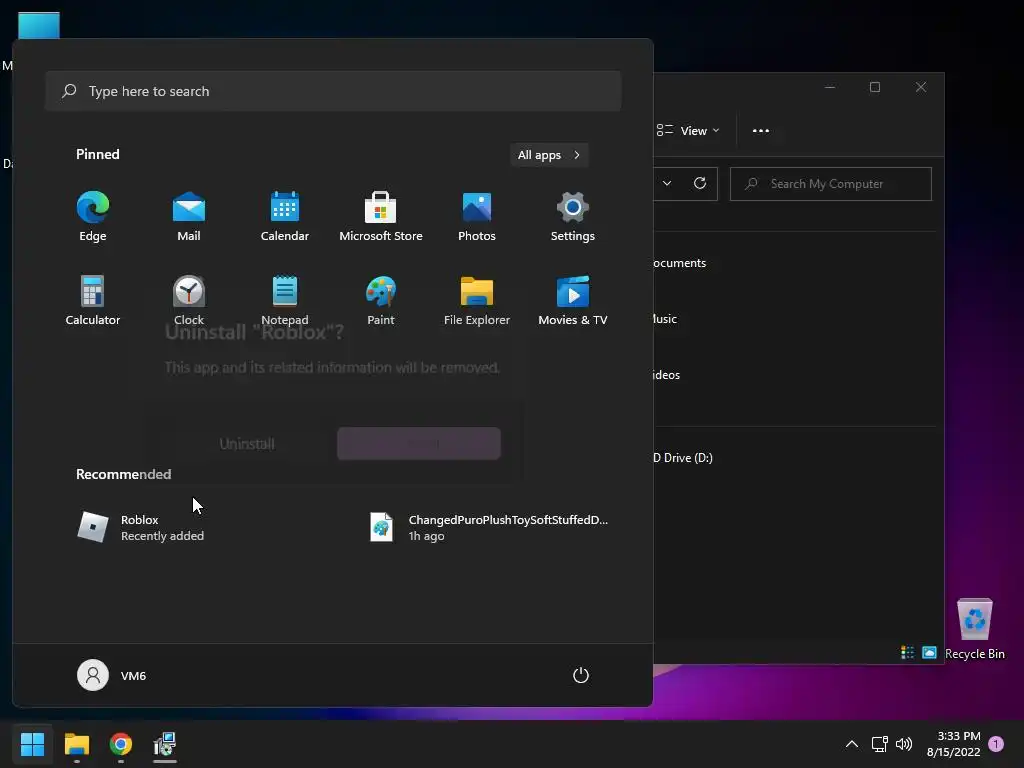This screenshot has height=768, width=1024.
Task: Switch Explorer to large thumbnails view icon
Action: [x=929, y=652]
